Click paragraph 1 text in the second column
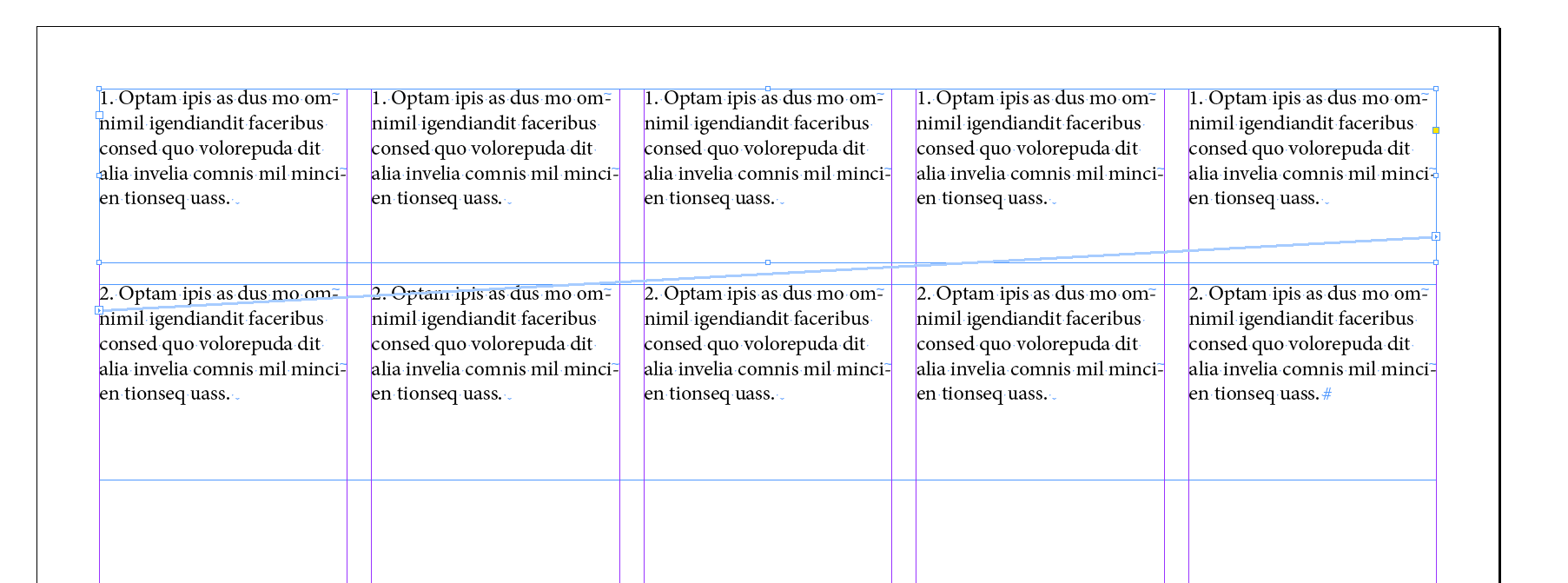This screenshot has width=1568, height=583. pyautogui.click(x=495, y=149)
